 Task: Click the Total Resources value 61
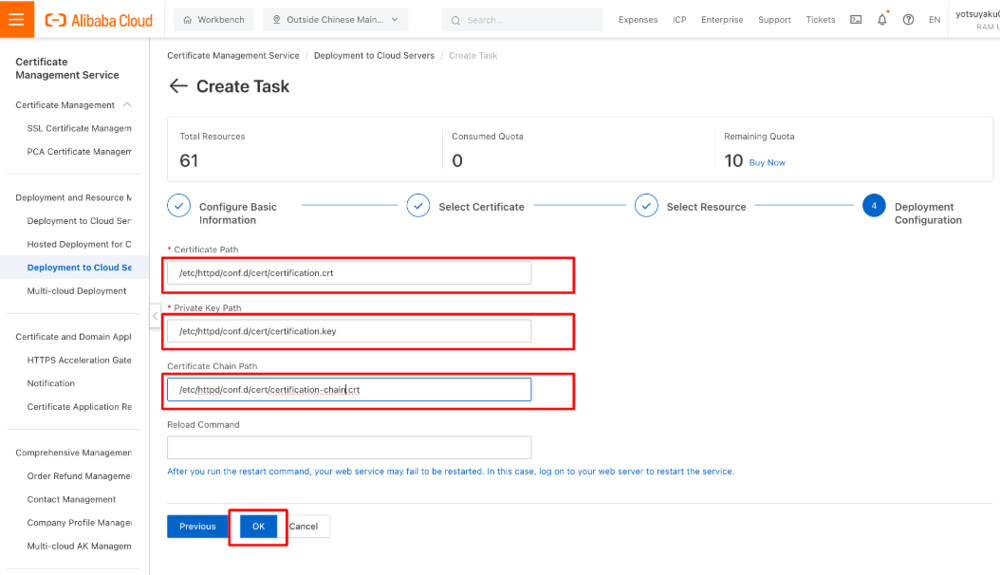coord(189,161)
